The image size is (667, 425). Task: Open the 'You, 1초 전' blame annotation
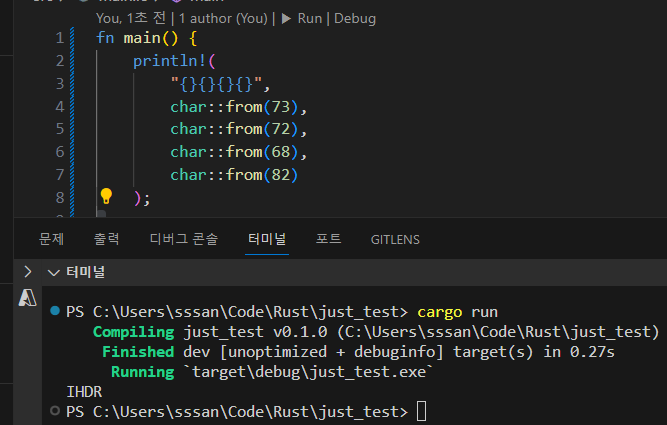(x=131, y=18)
